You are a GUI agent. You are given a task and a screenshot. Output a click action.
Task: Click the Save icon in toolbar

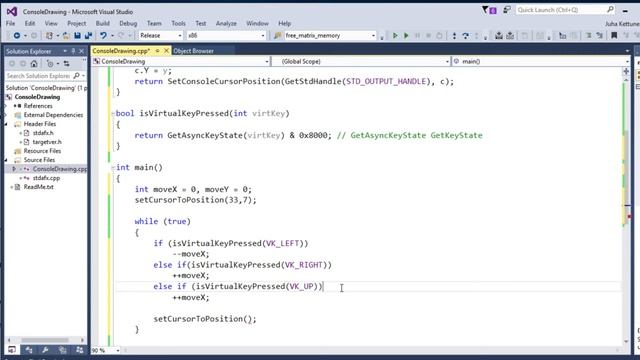coord(77,36)
